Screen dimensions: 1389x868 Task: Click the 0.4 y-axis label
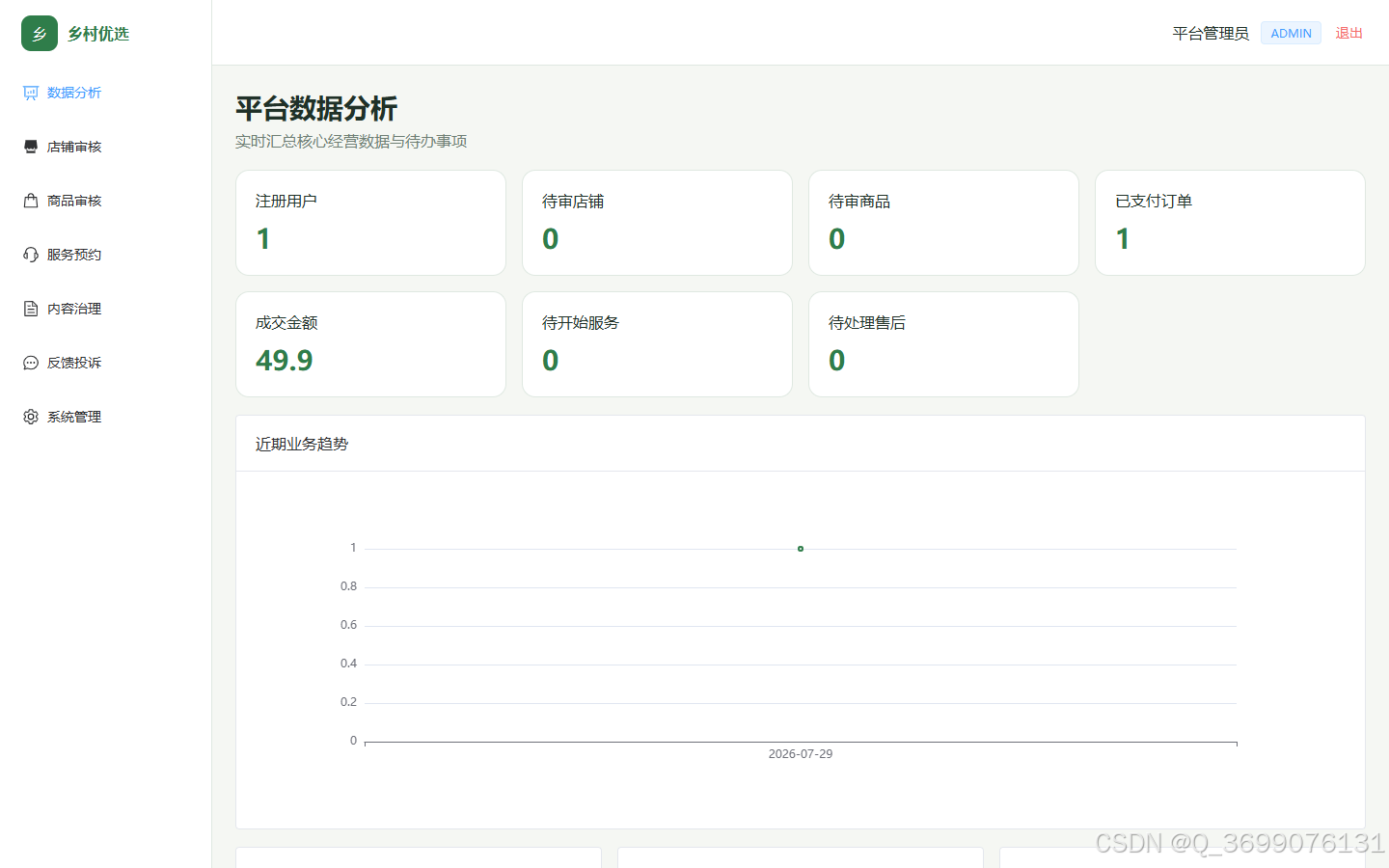348,664
